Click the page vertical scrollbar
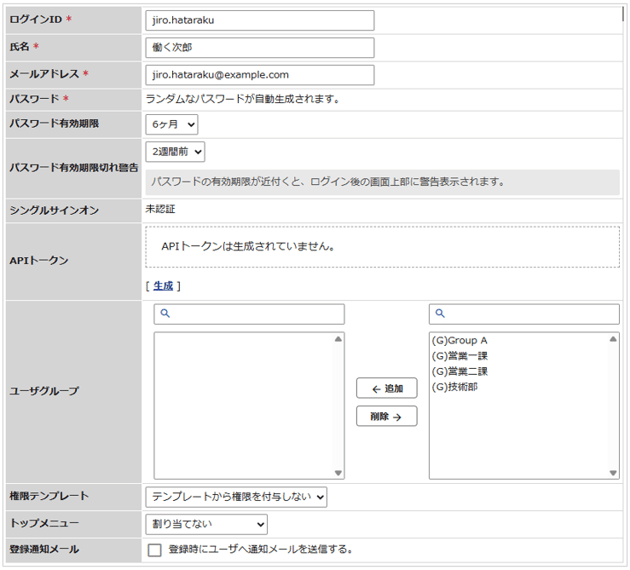Image resolution: width=630 pixels, height=570 pixels. coord(624,13)
